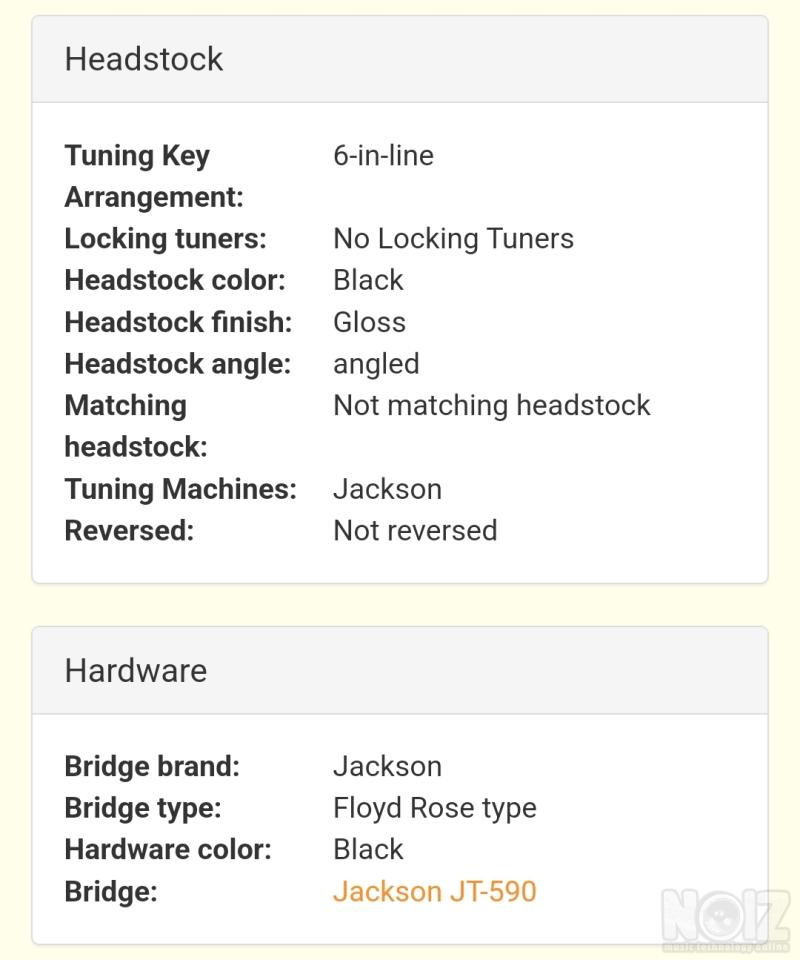Click the Hardware color label
Screen dimensions: 800x960
pos(168,849)
